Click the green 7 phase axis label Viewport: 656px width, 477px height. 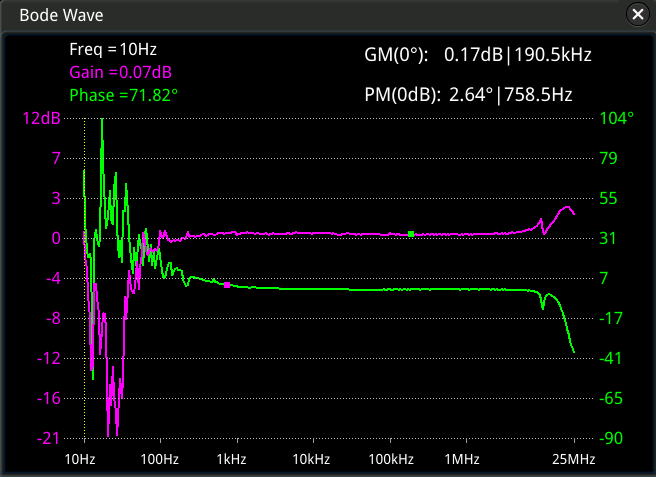tap(604, 278)
